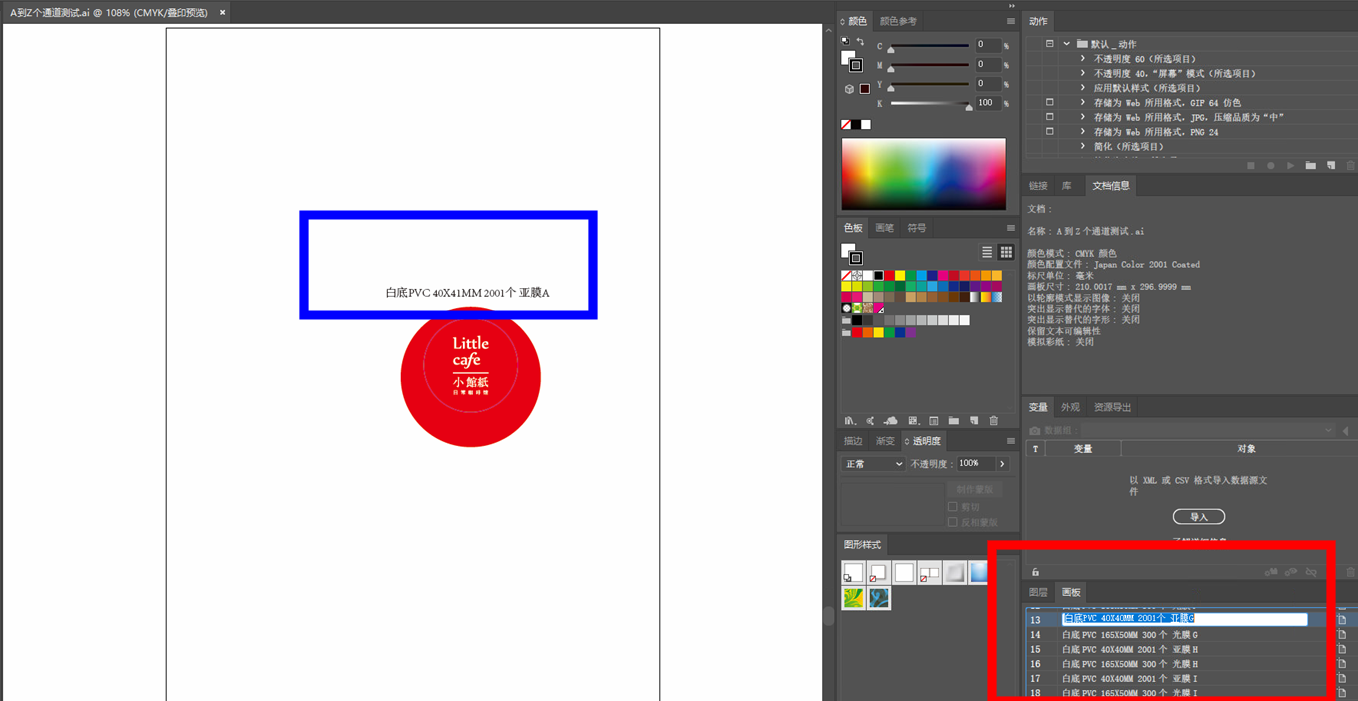This screenshot has width=1358, height=701.
Task: Collapse the 默认_动作 action set
Action: (x=1067, y=44)
